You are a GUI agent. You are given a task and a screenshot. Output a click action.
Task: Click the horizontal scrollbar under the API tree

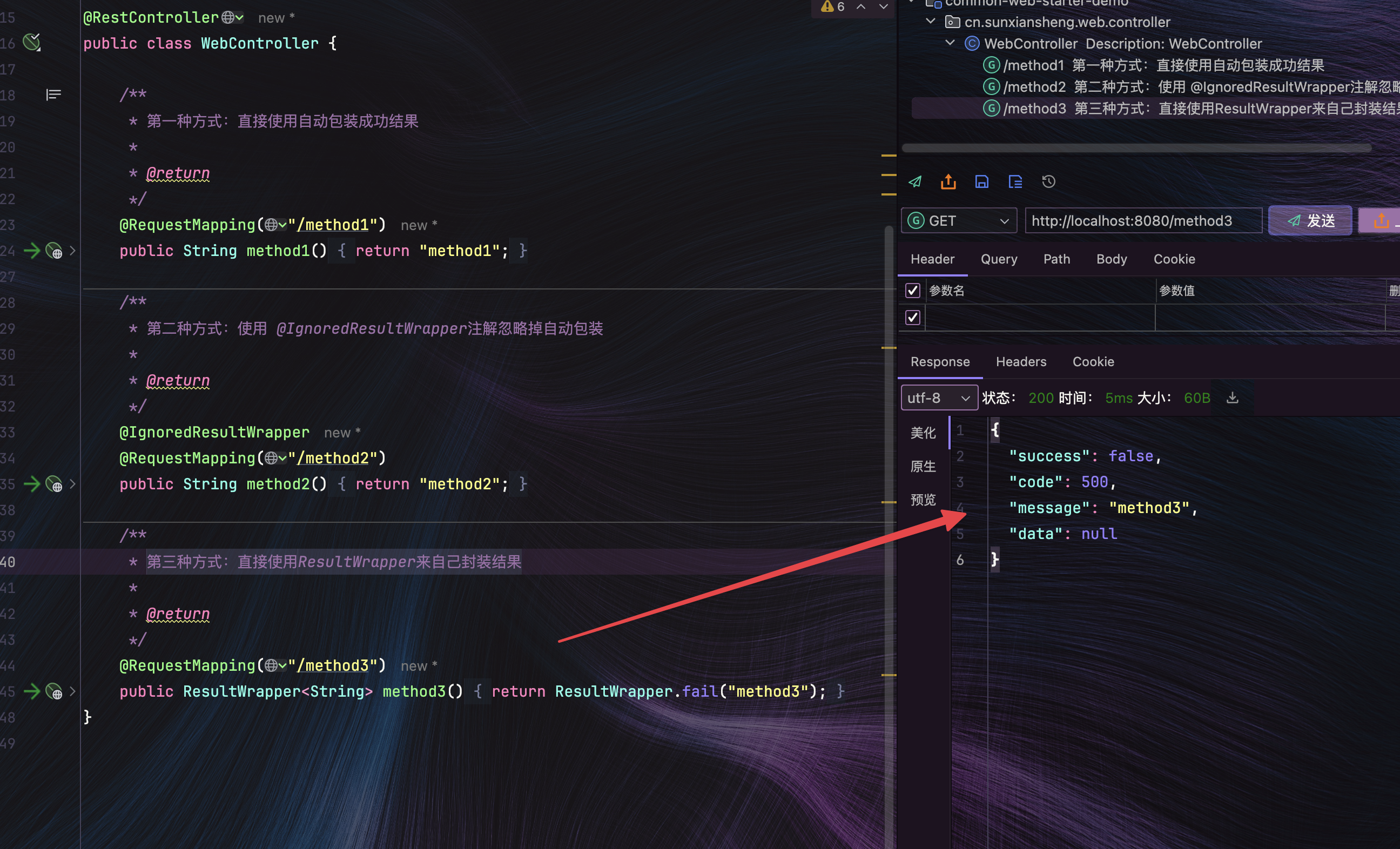tap(1136, 149)
